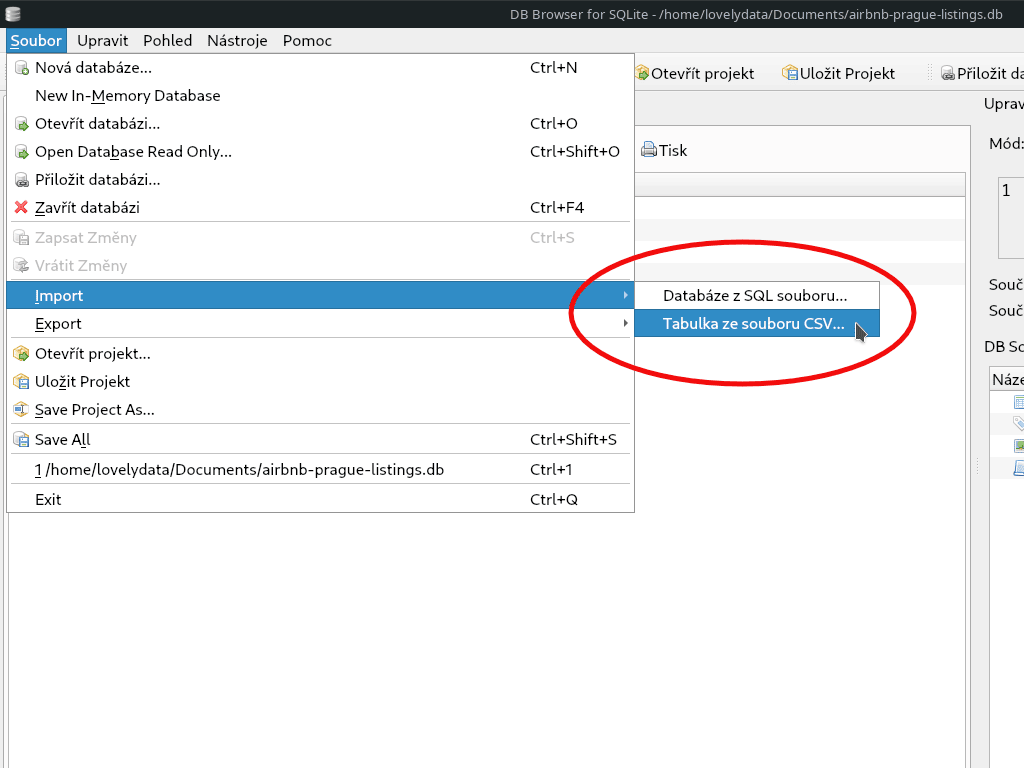Select Open Database Read Only... entry
1024x768 pixels.
pyautogui.click(x=320, y=152)
